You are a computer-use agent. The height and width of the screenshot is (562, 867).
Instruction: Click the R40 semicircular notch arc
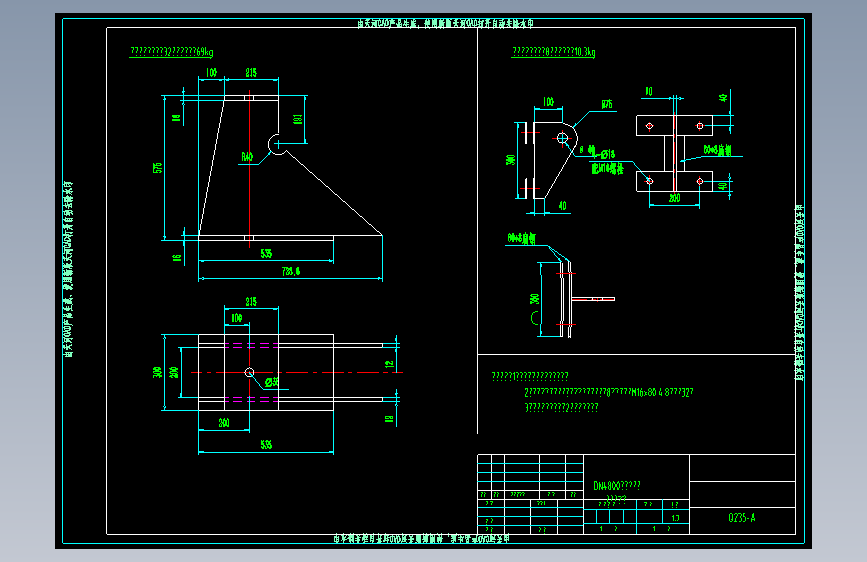tap(276, 144)
